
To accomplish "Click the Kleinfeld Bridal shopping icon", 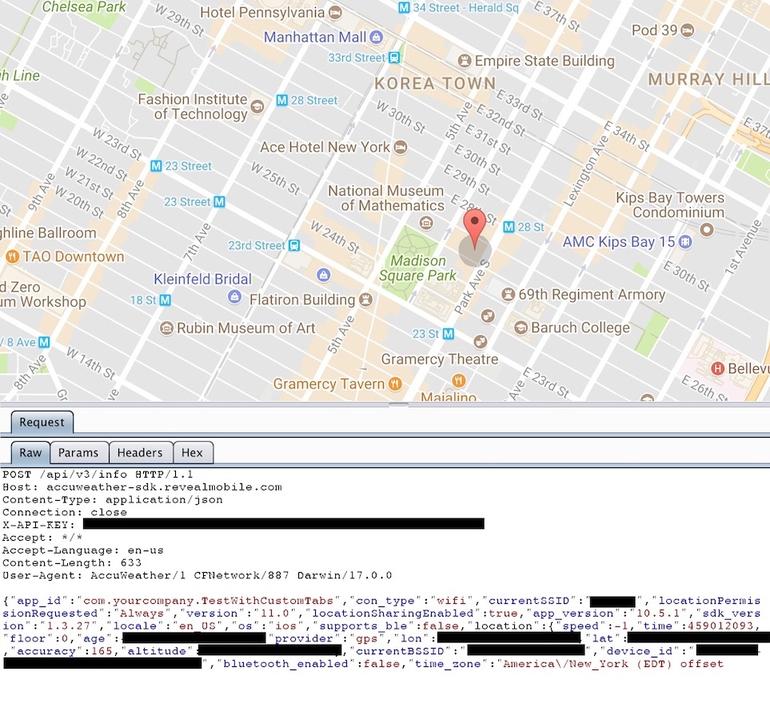I will (235, 297).
